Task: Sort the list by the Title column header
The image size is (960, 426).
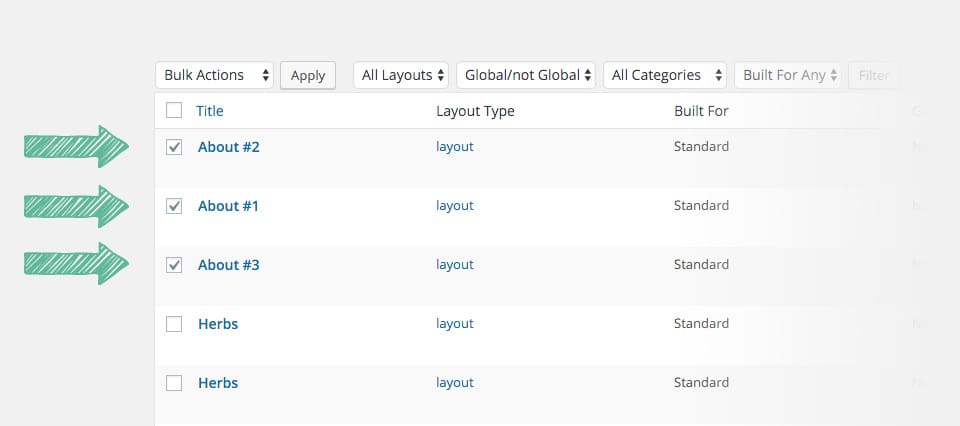Action: tap(210, 111)
